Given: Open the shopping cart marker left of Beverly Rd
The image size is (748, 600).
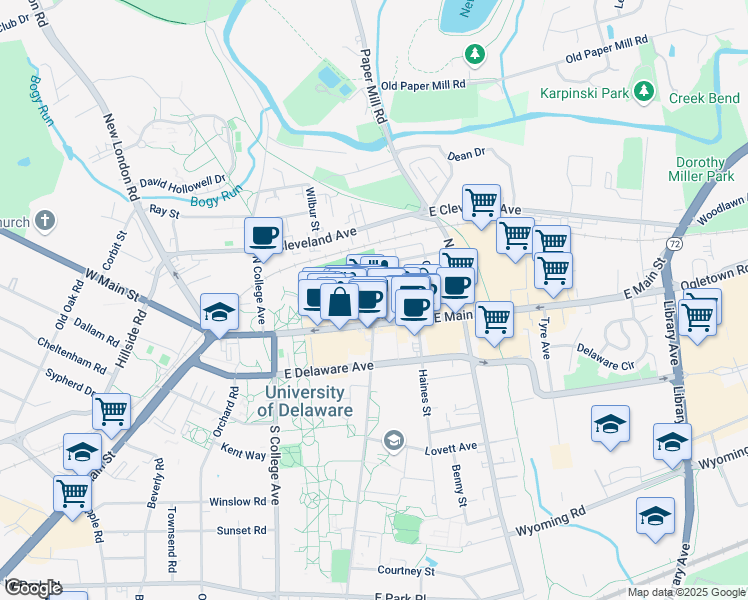Looking at the screenshot, I should (73, 495).
